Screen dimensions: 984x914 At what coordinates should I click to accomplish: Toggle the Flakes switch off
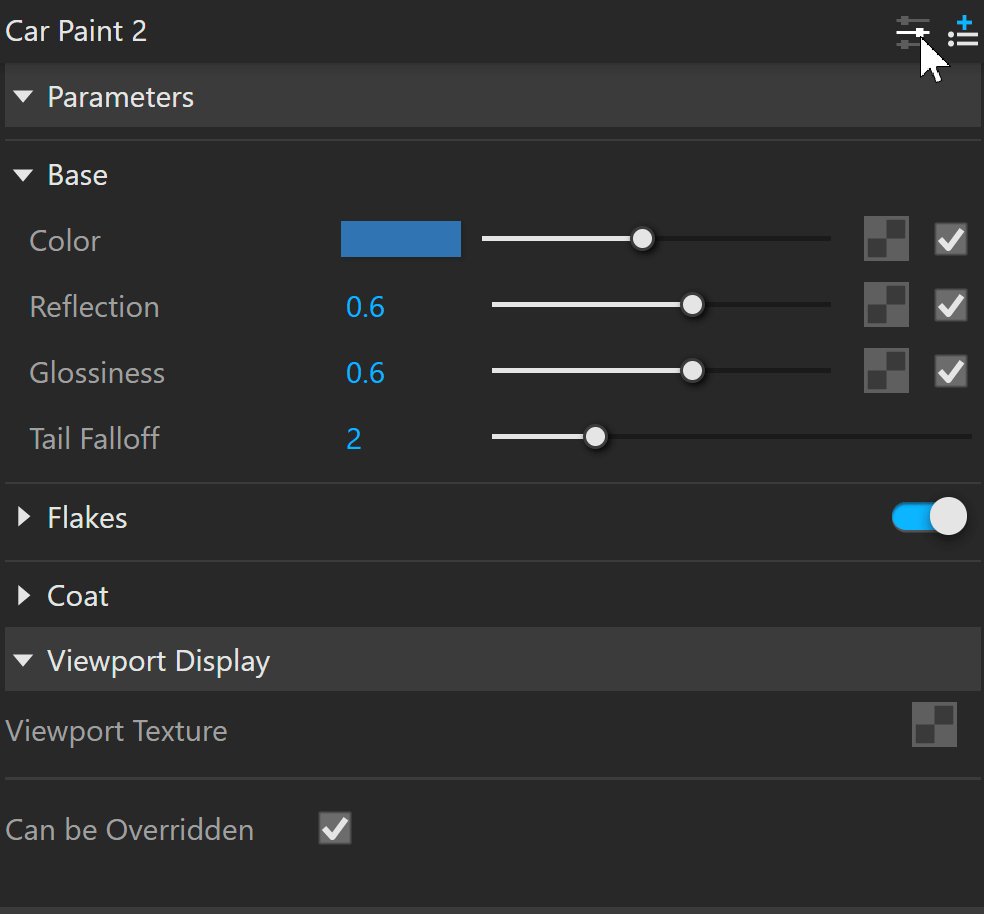[929, 517]
